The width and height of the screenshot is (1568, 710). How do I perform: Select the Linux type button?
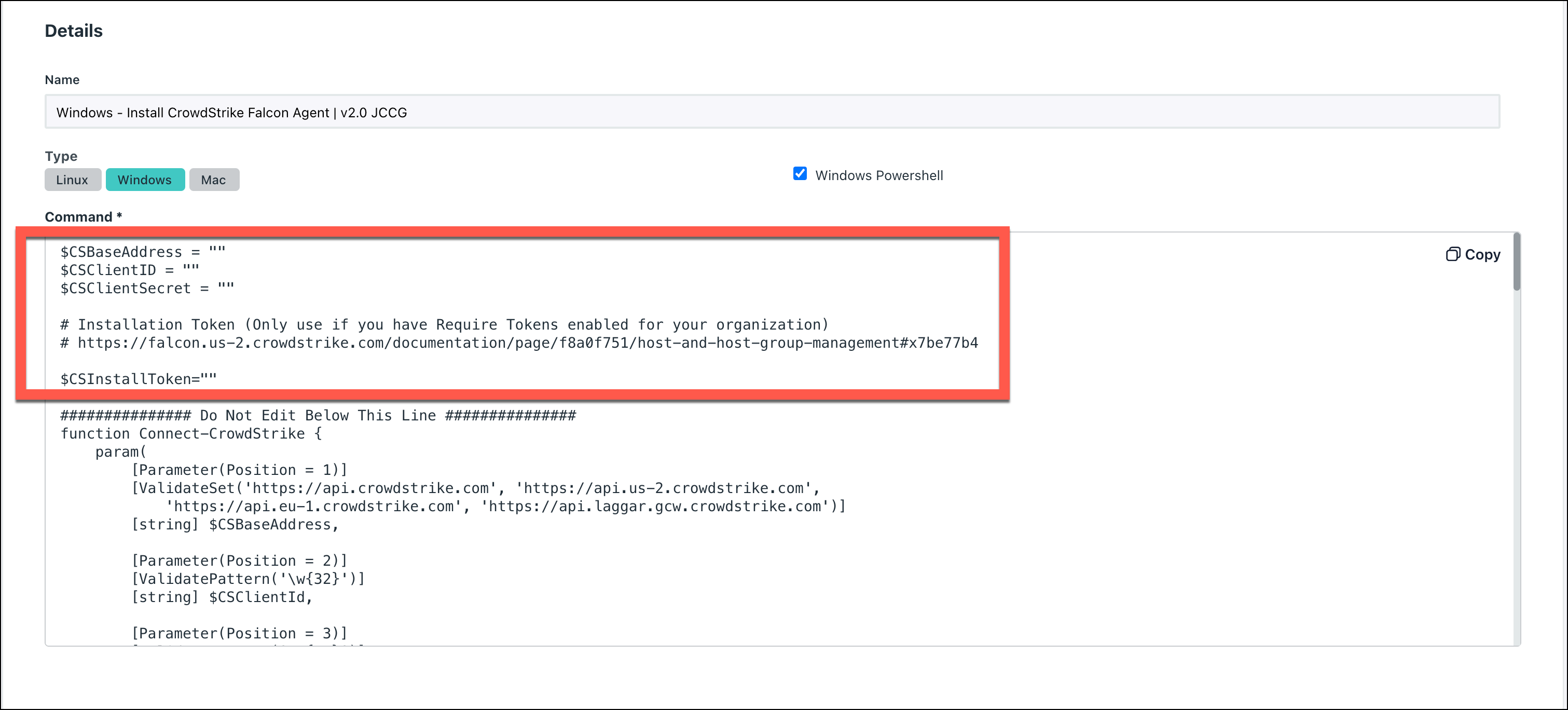click(x=73, y=180)
